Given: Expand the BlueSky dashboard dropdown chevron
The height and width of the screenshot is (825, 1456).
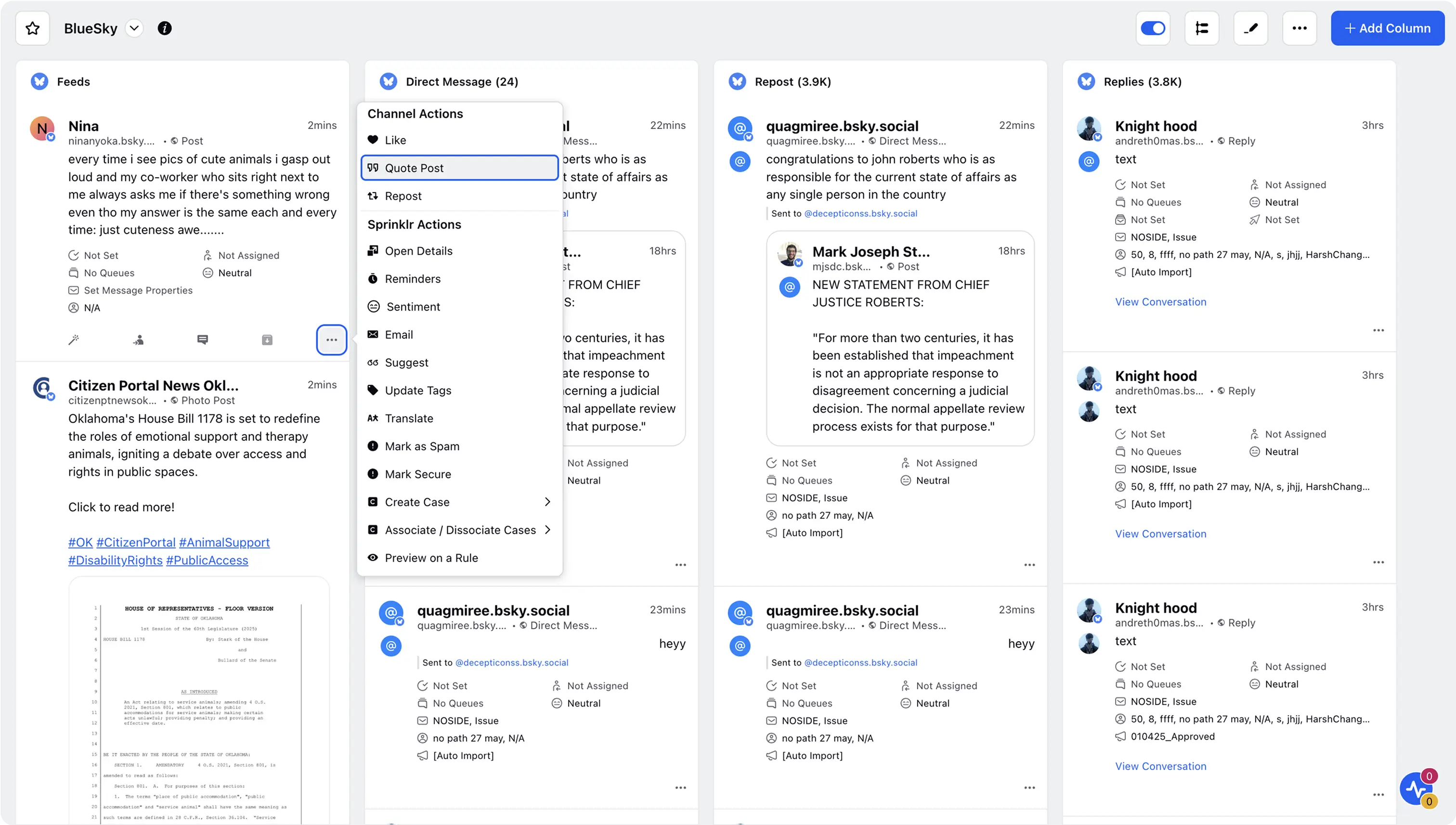Looking at the screenshot, I should [134, 28].
